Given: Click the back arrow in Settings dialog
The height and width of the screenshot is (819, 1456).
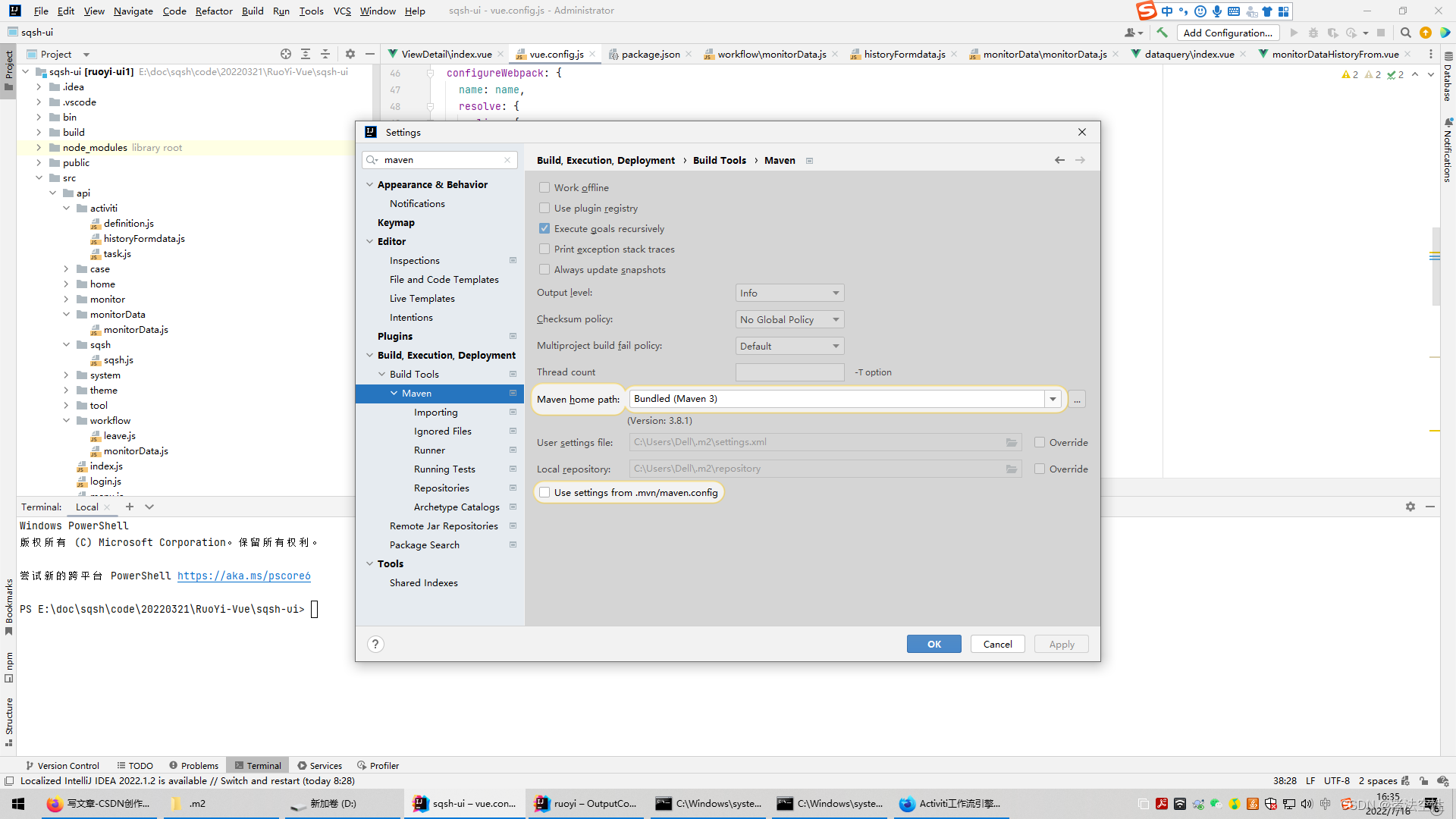Looking at the screenshot, I should pyautogui.click(x=1059, y=160).
